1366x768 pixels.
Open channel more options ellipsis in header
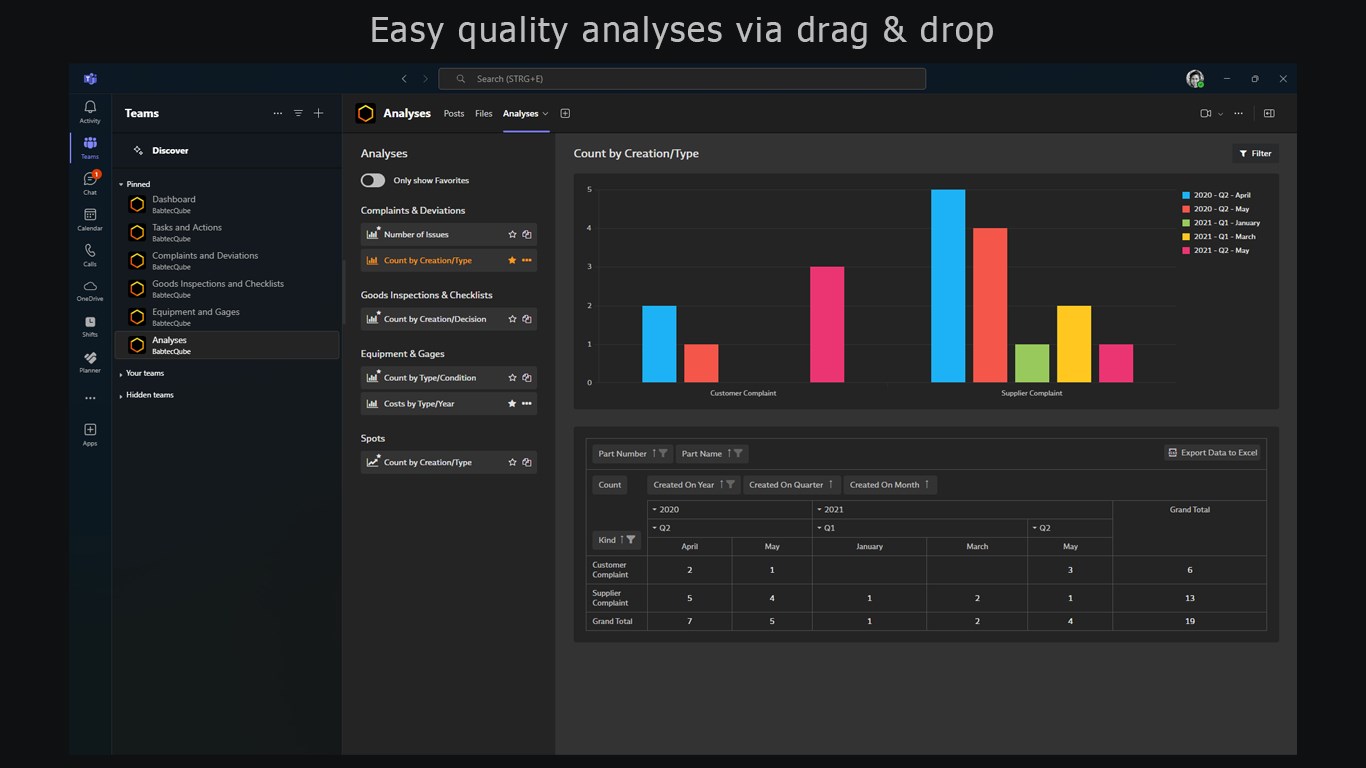click(1239, 114)
